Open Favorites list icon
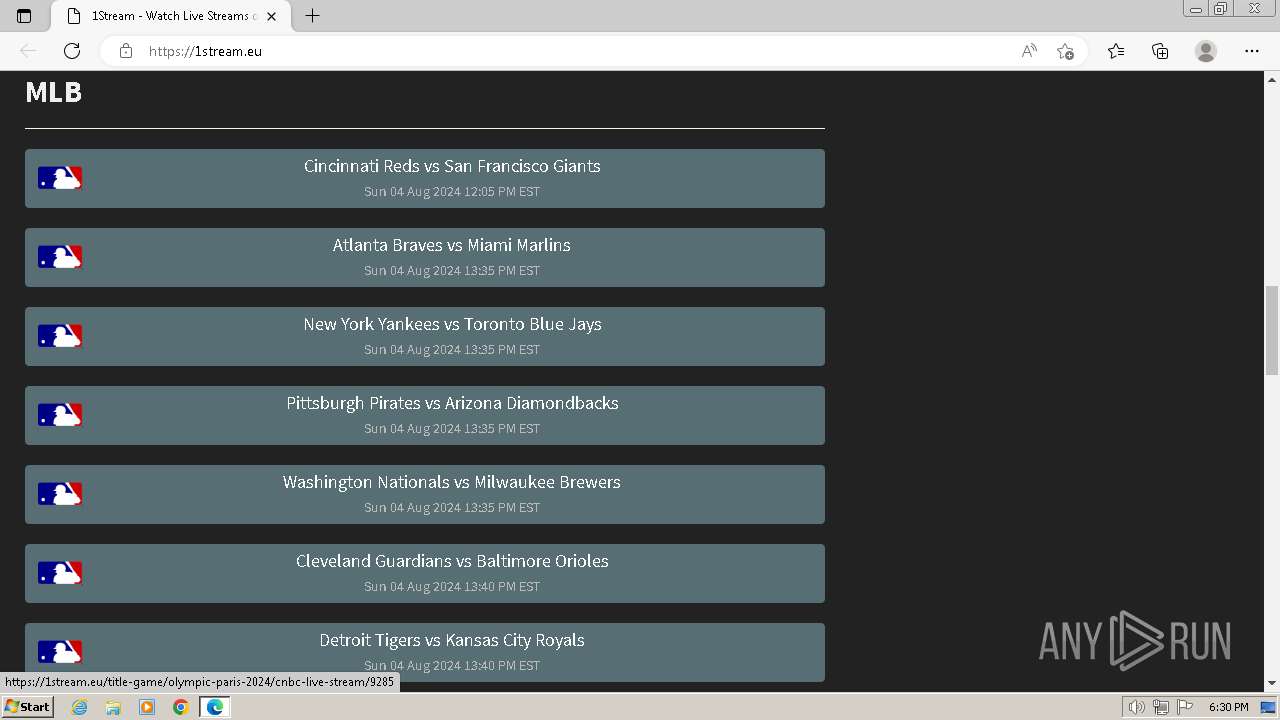 click(1116, 51)
